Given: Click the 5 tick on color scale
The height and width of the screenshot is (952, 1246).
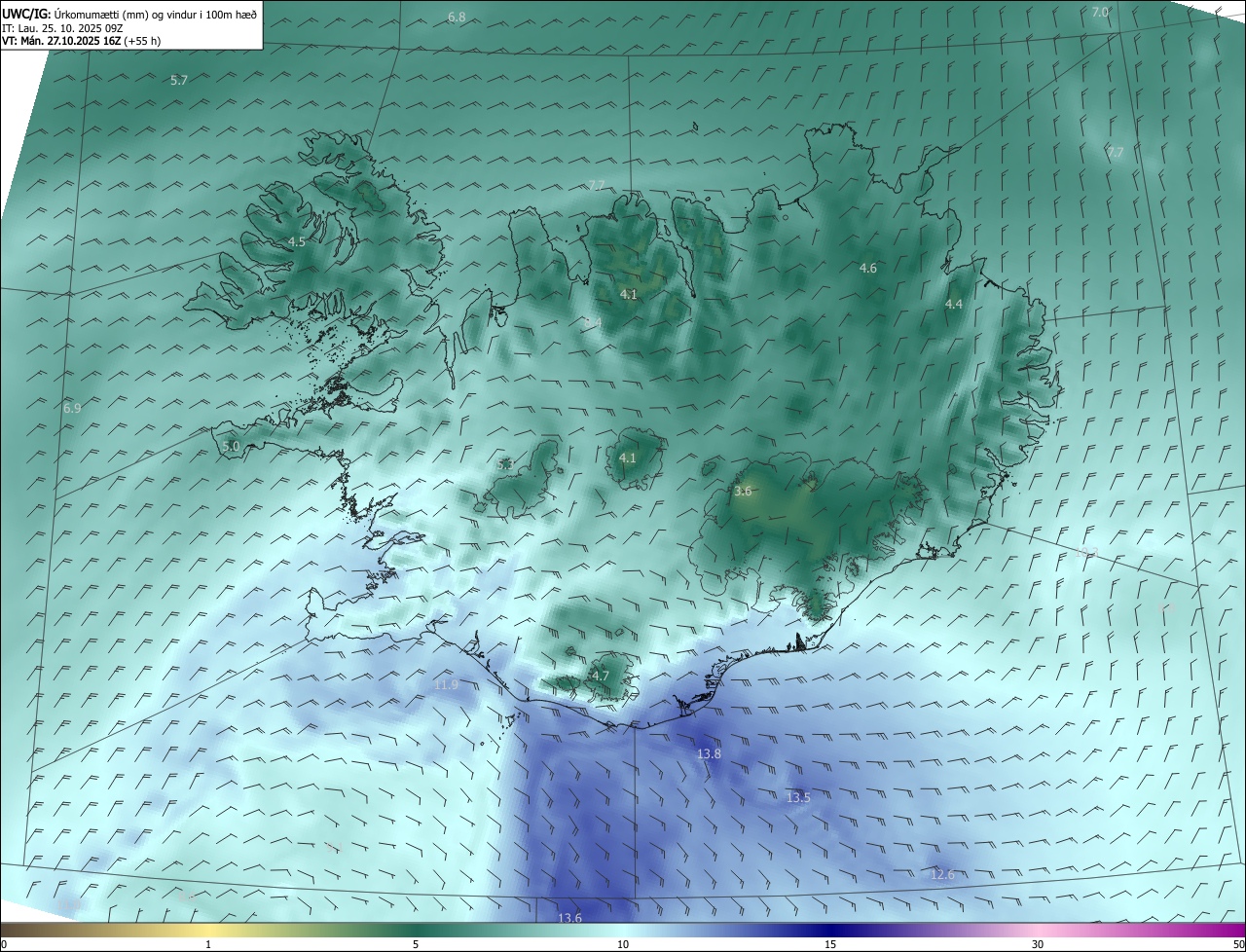Looking at the screenshot, I should pyautogui.click(x=416, y=944).
